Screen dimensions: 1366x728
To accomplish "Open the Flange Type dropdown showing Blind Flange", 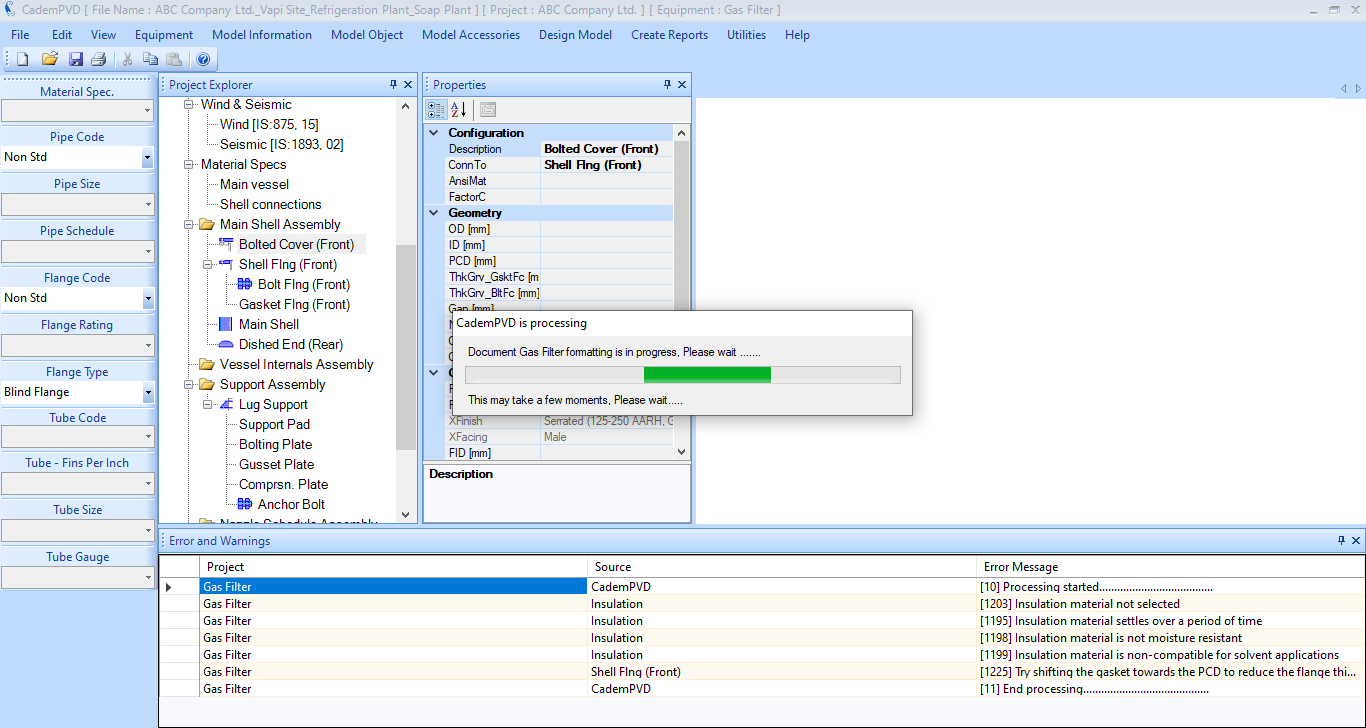I will [147, 392].
